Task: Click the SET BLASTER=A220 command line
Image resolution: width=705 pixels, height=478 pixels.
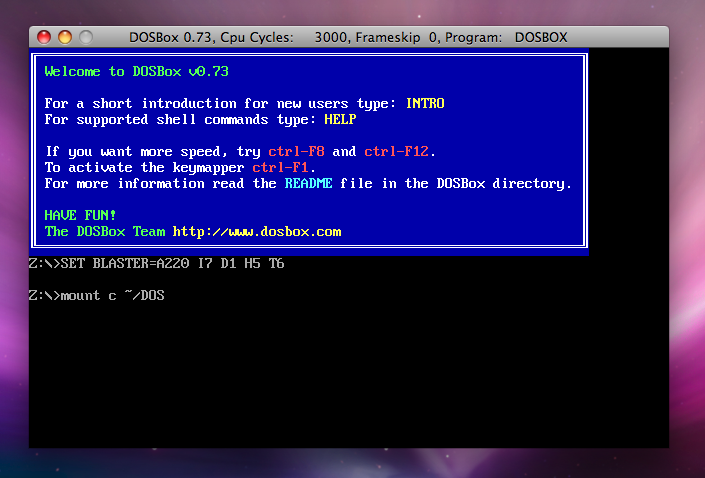Action: (x=156, y=264)
